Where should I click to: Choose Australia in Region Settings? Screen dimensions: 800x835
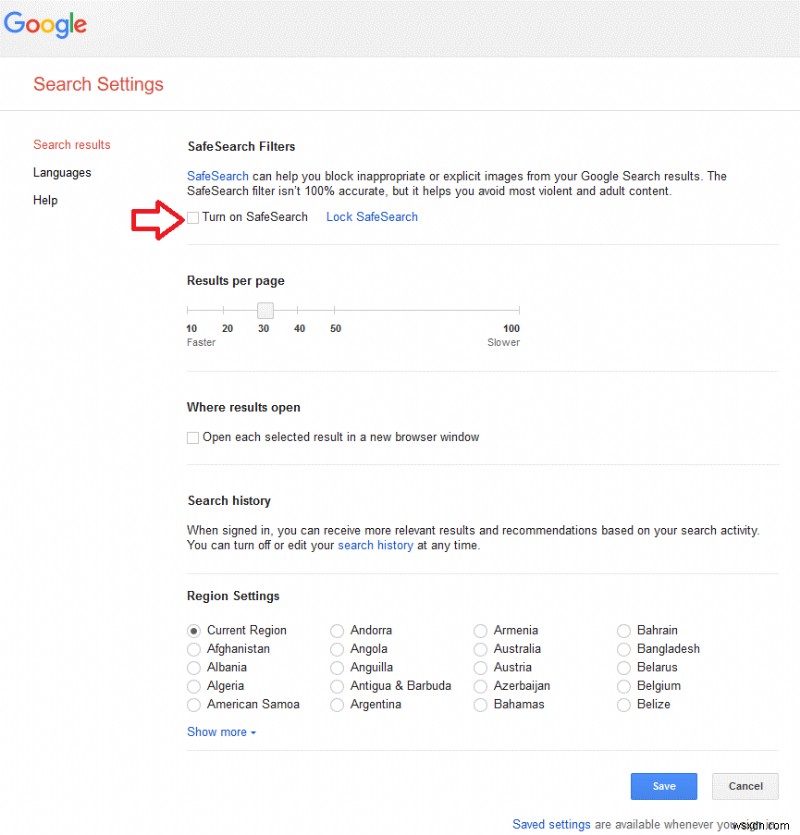tap(481, 649)
